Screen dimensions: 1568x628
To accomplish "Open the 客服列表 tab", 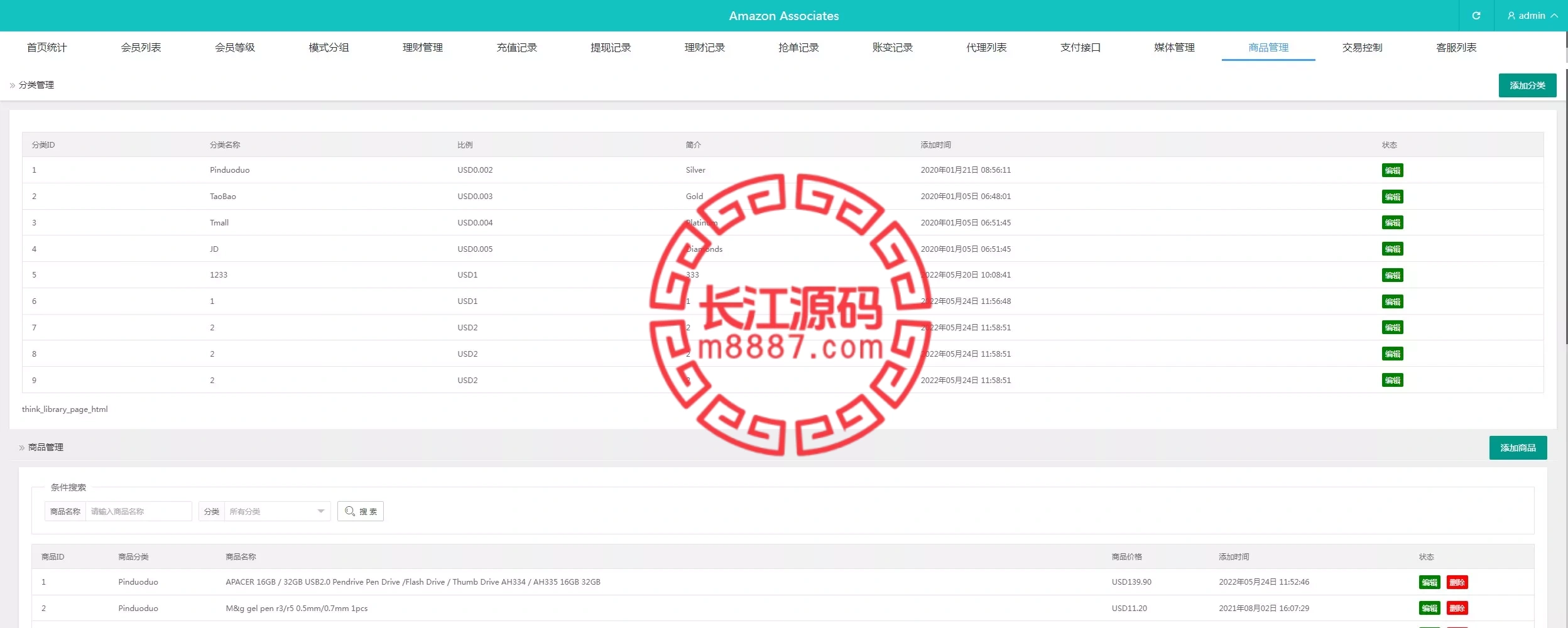I will [x=1456, y=48].
